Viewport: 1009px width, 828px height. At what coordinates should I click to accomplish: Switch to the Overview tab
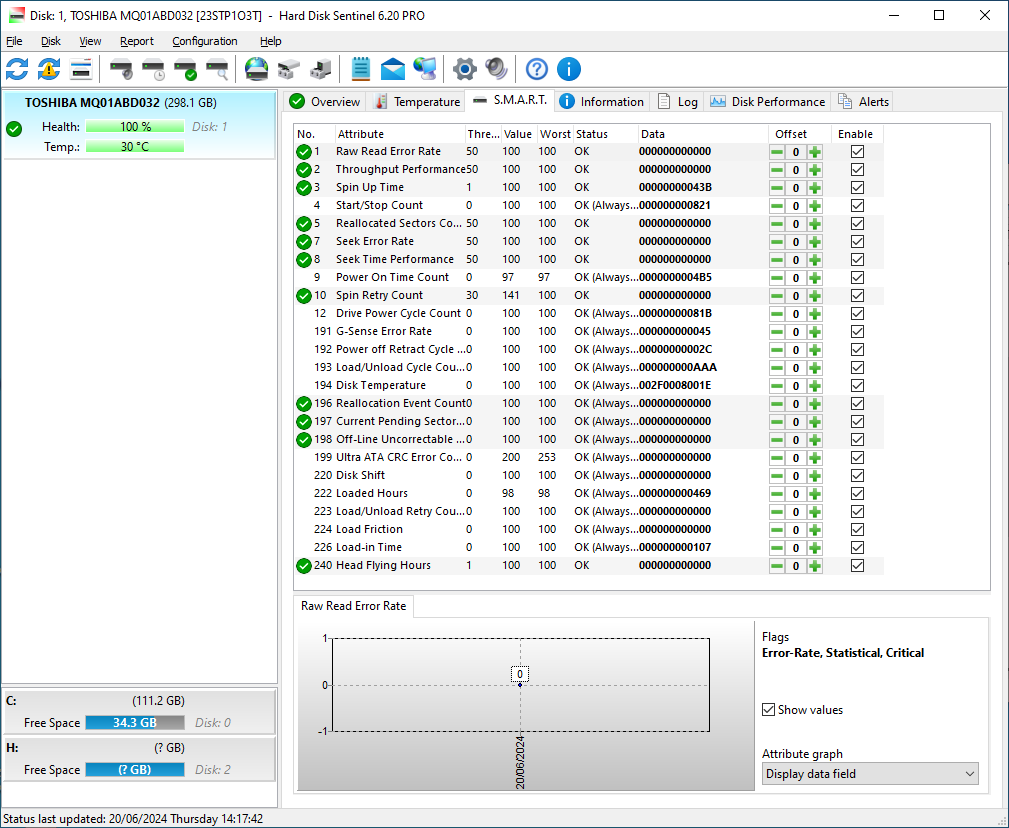point(325,102)
